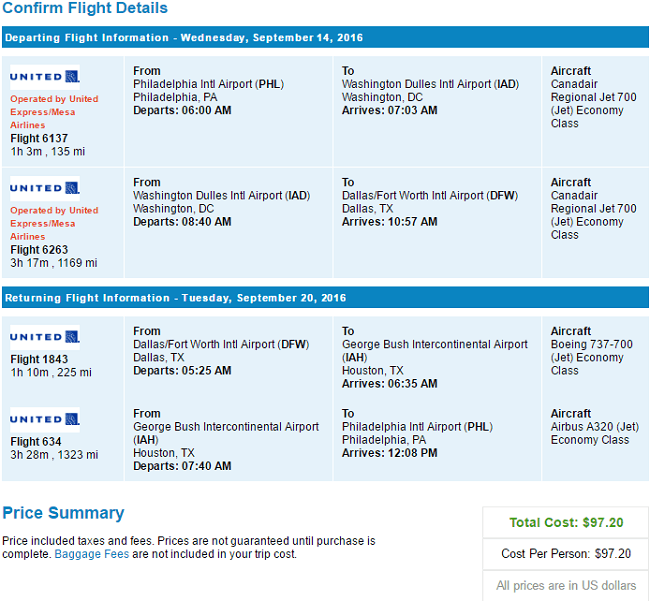Click the United logo for Flight 1843
The width and height of the screenshot is (650, 601).
click(x=45, y=337)
